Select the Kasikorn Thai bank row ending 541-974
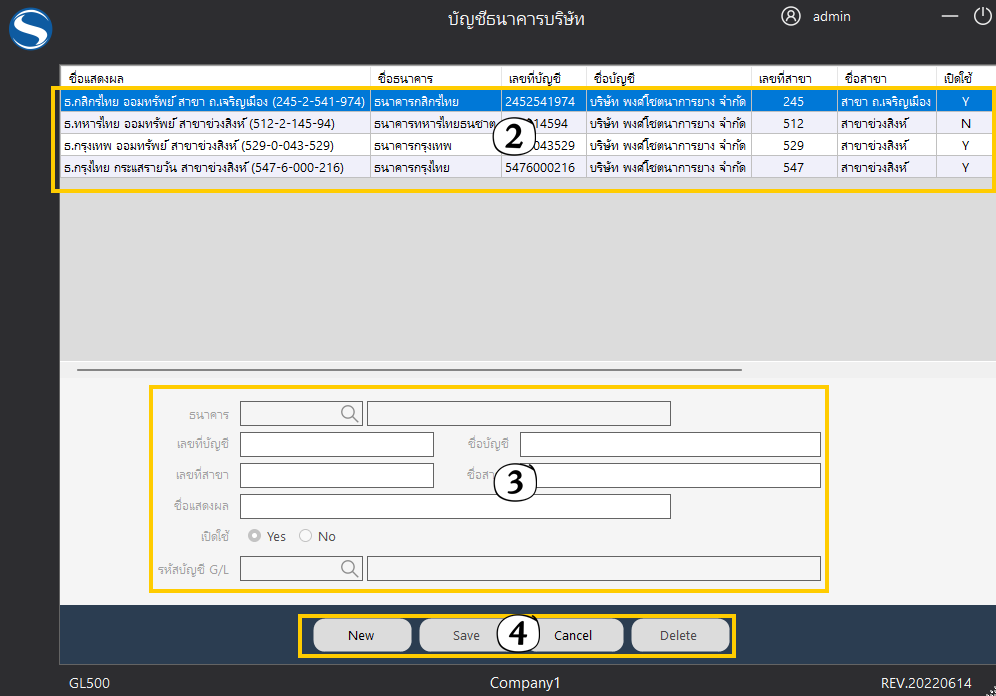 [214, 101]
